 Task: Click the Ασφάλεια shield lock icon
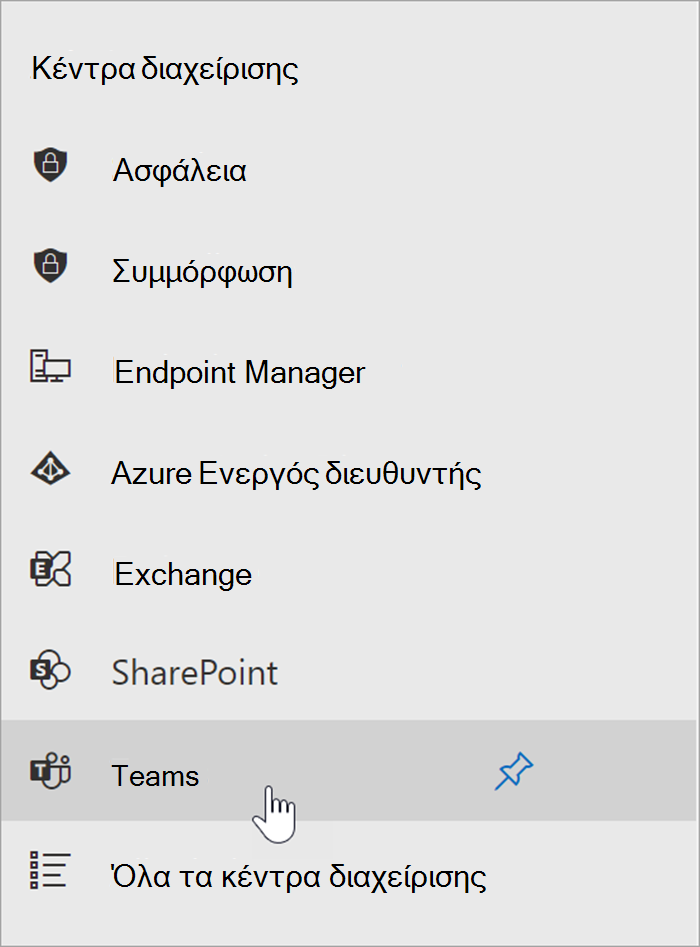pyautogui.click(x=50, y=165)
